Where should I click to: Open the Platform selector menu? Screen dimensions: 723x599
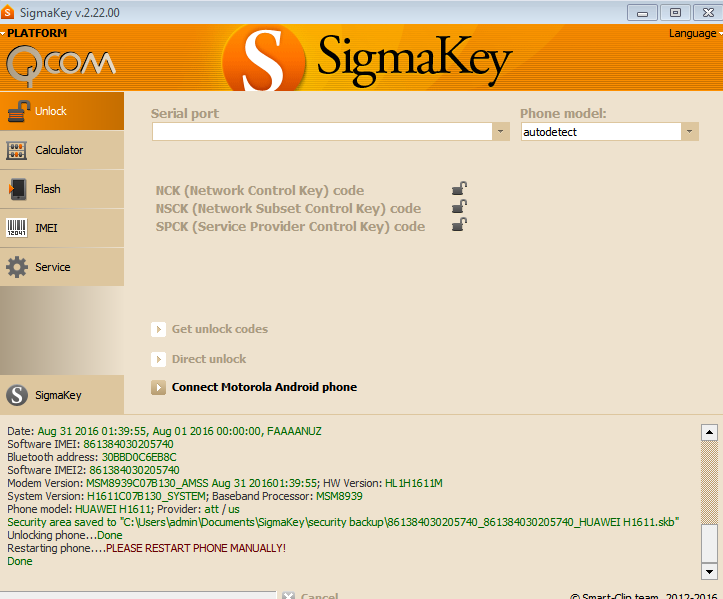[35, 33]
